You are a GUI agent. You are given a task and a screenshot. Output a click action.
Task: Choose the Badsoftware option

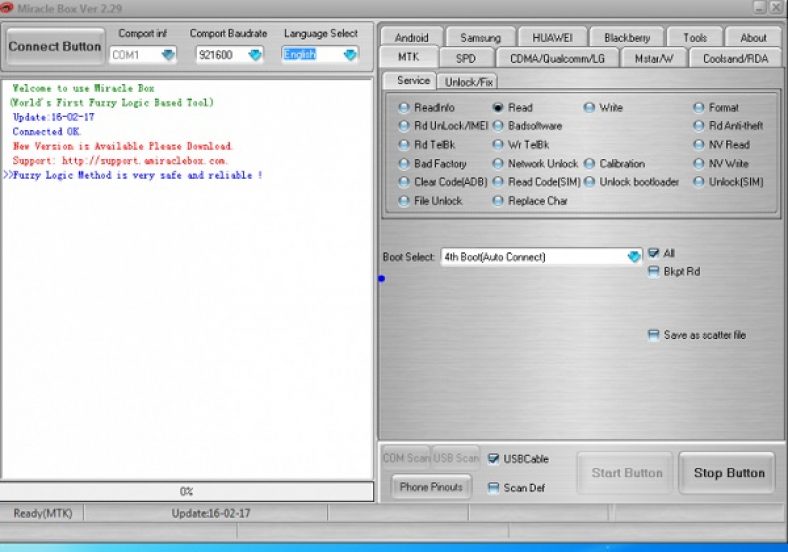527,126
